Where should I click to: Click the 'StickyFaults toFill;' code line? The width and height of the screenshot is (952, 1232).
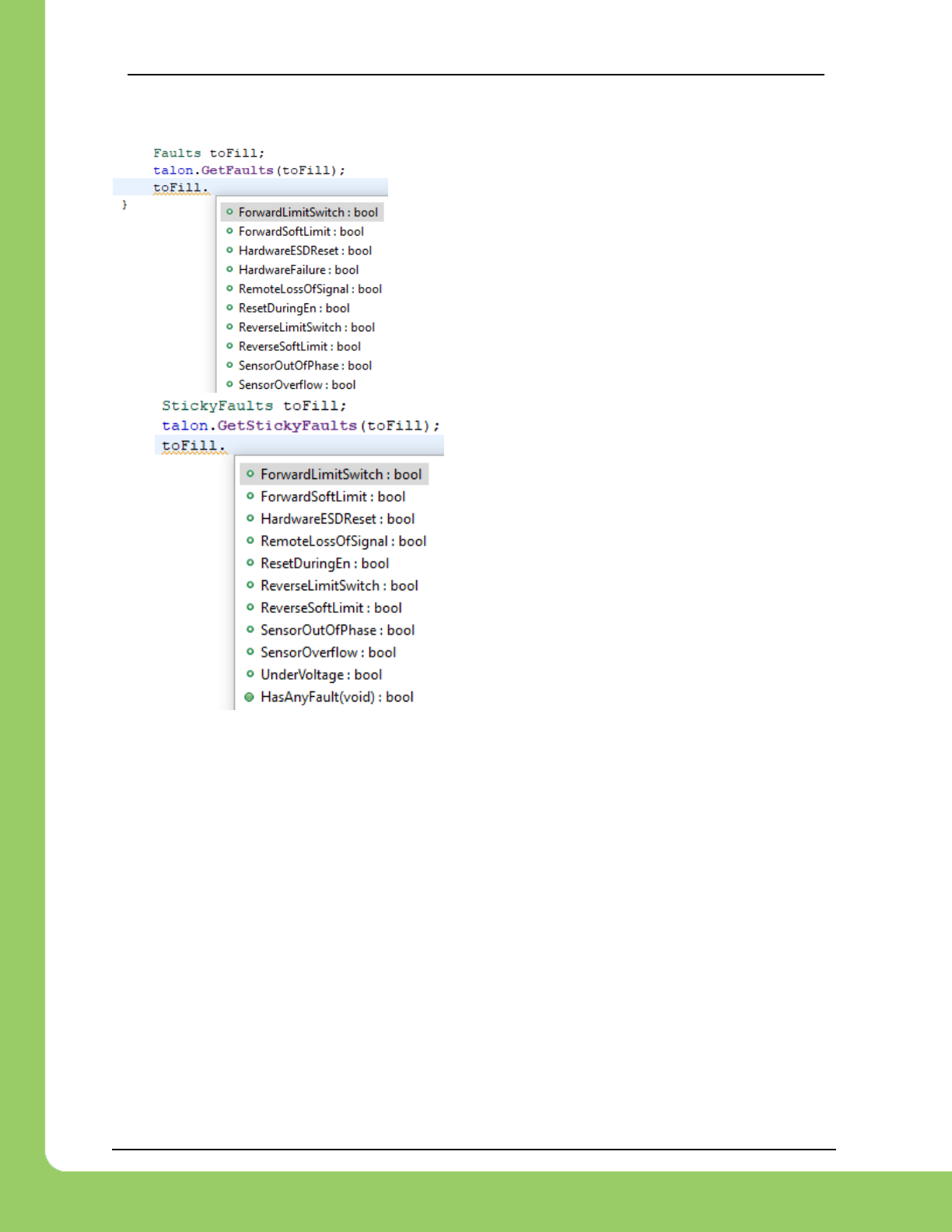pos(254,406)
